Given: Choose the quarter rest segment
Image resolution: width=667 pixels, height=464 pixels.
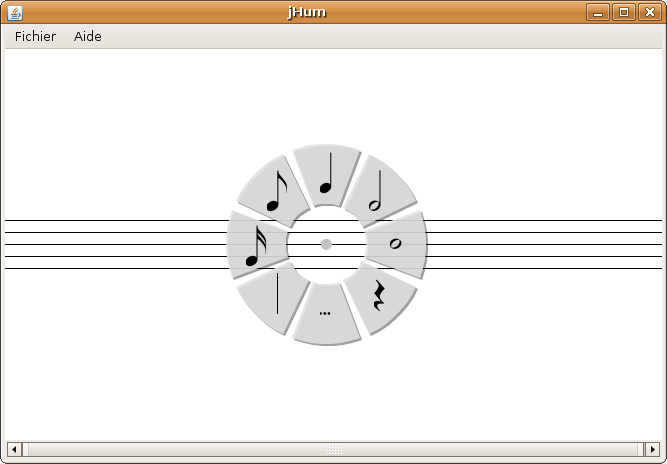Looking at the screenshot, I should [x=380, y=298].
